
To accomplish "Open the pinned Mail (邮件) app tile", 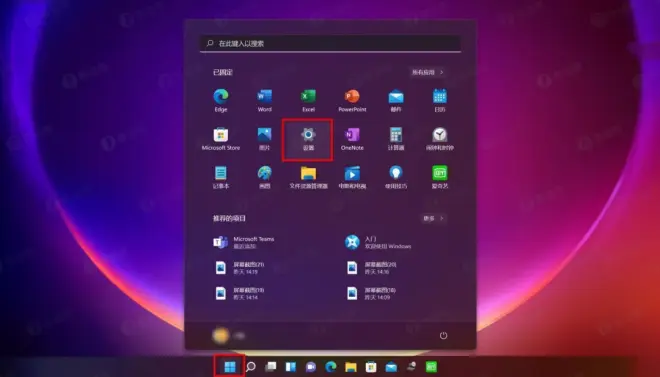I will click(396, 100).
